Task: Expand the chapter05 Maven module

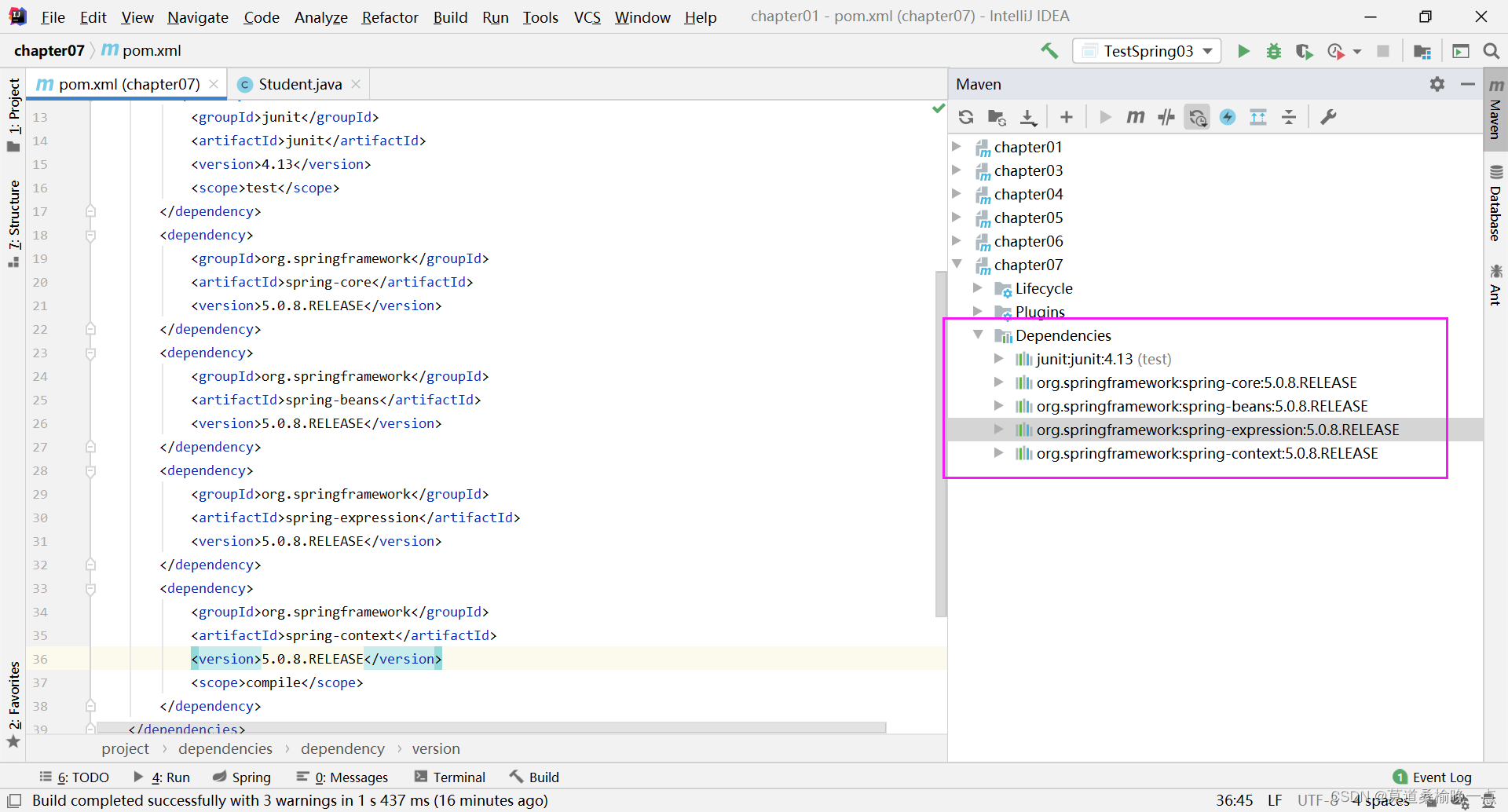Action: tap(957, 218)
